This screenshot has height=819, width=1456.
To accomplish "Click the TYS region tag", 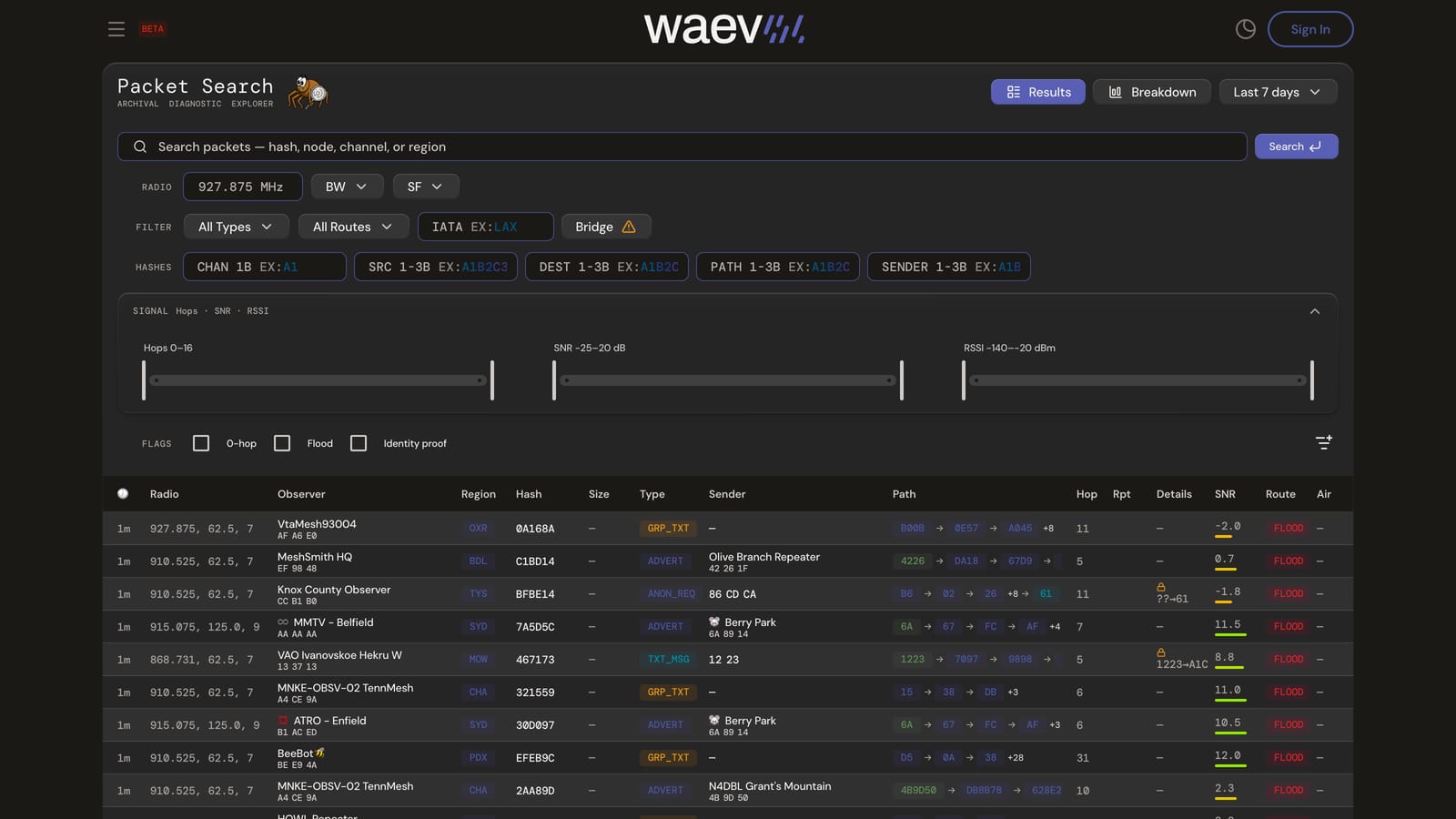I will pyautogui.click(x=479, y=593).
